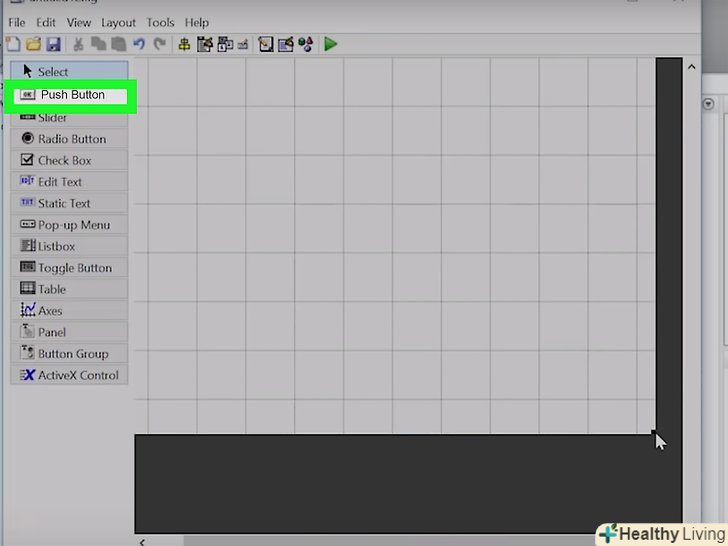Viewport: 728px width, 546px height.
Task: Click the round dropdown arrow in background window
Action: pyautogui.click(x=708, y=104)
